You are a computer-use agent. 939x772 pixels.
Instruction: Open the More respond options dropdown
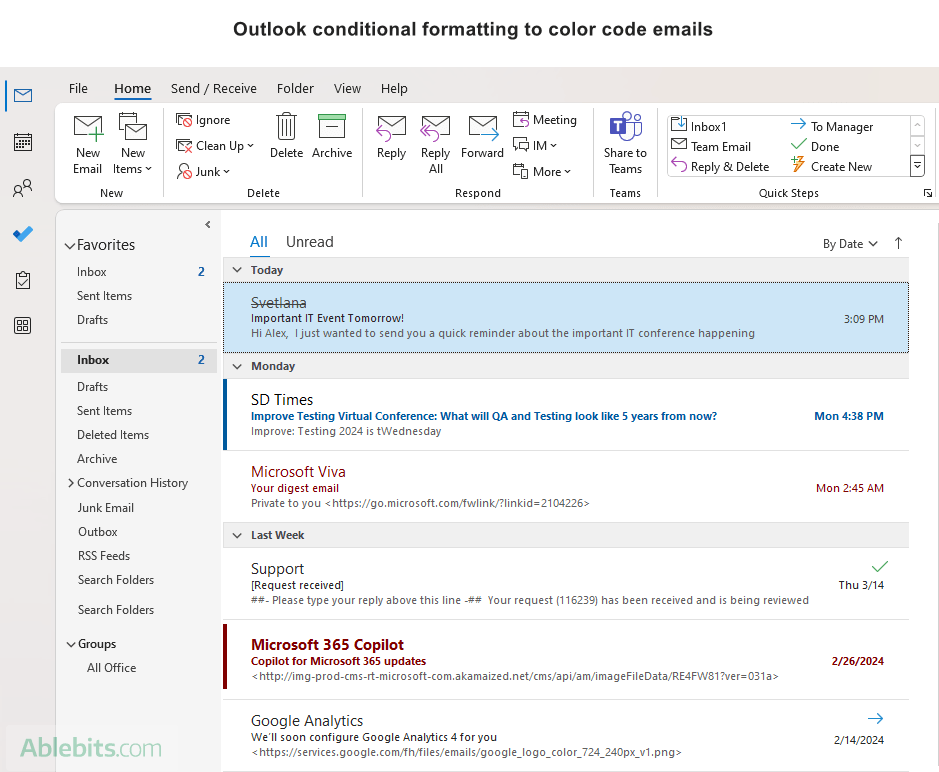[x=542, y=171]
